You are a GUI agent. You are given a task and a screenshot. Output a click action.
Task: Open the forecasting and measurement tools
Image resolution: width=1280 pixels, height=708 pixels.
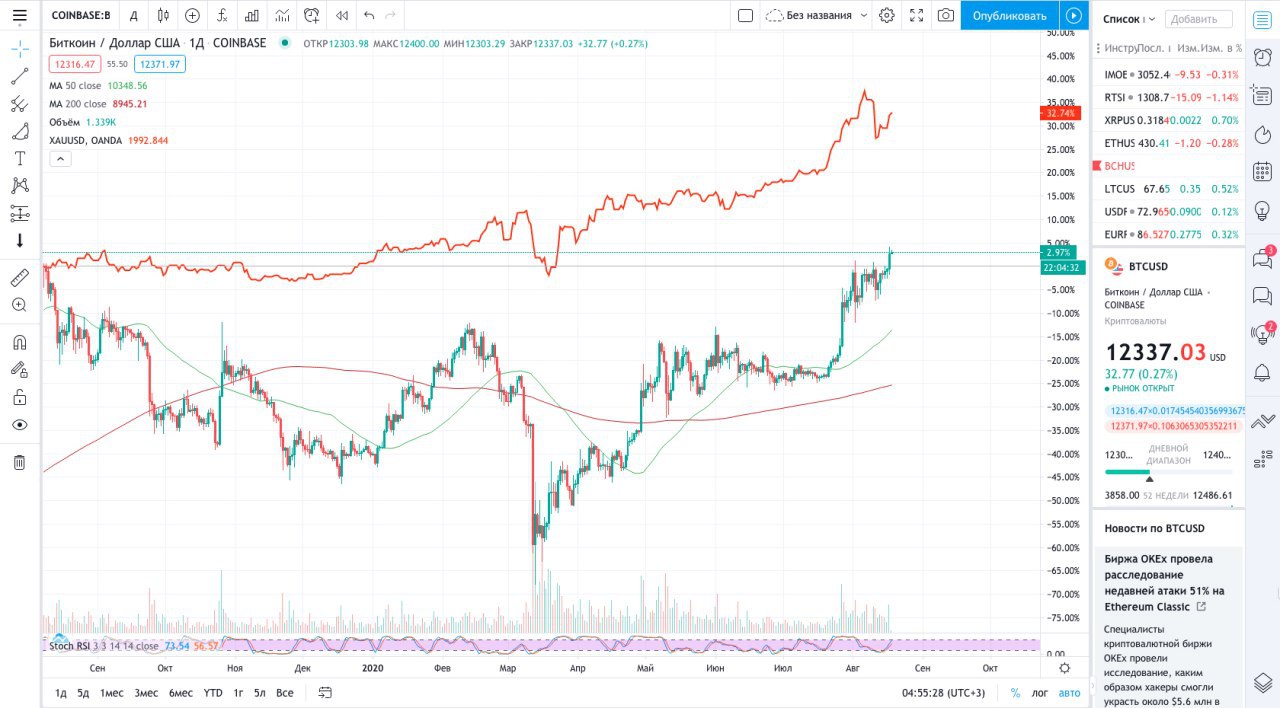click(19, 213)
